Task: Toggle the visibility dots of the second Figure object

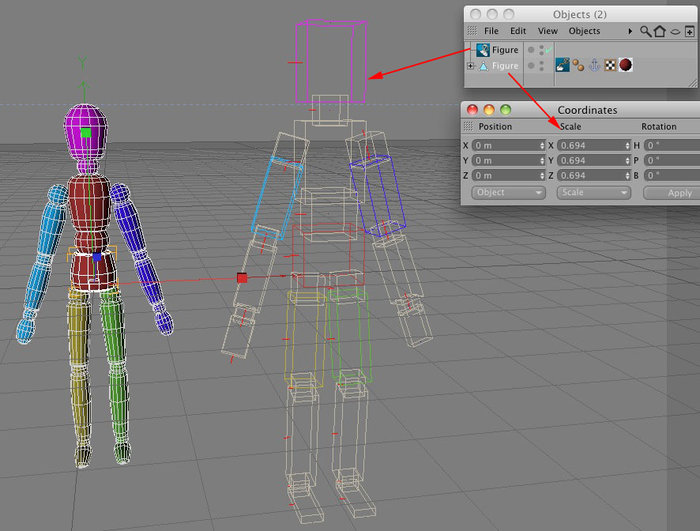Action: tap(542, 66)
